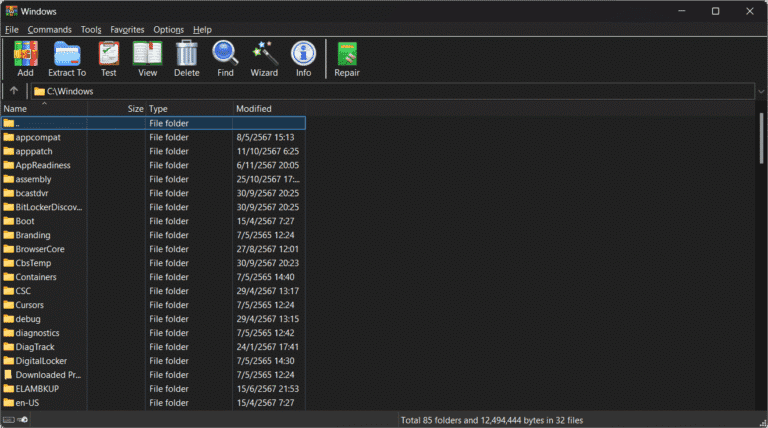Open the Options menu
Viewport: 768px width, 428px height.
click(x=168, y=30)
